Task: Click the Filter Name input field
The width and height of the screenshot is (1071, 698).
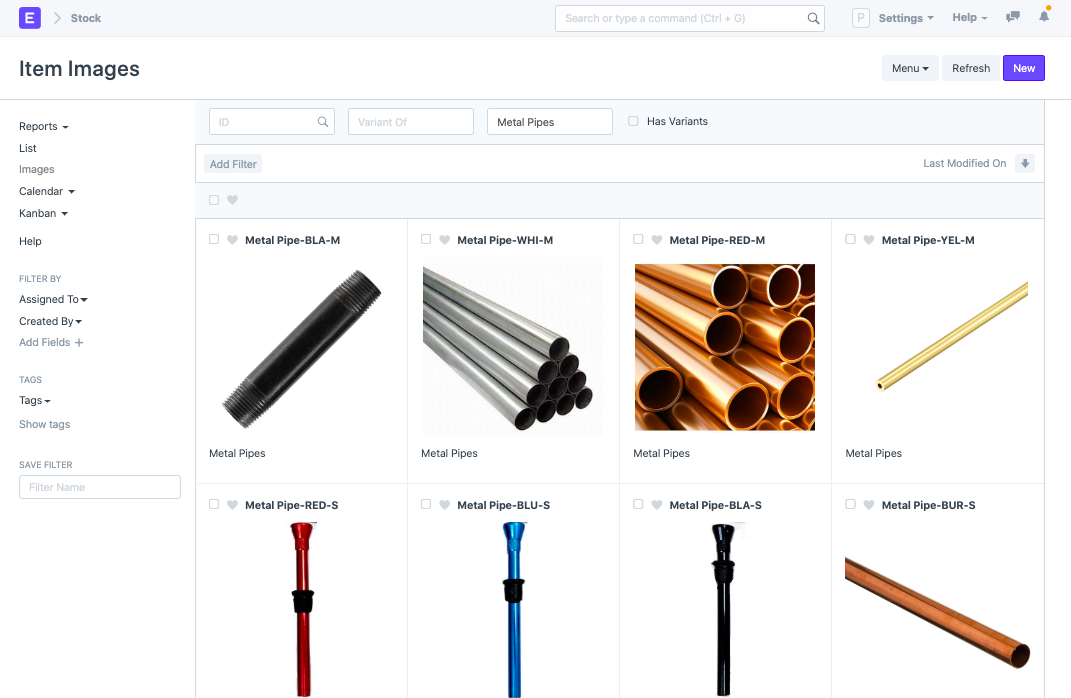Action: tap(100, 487)
